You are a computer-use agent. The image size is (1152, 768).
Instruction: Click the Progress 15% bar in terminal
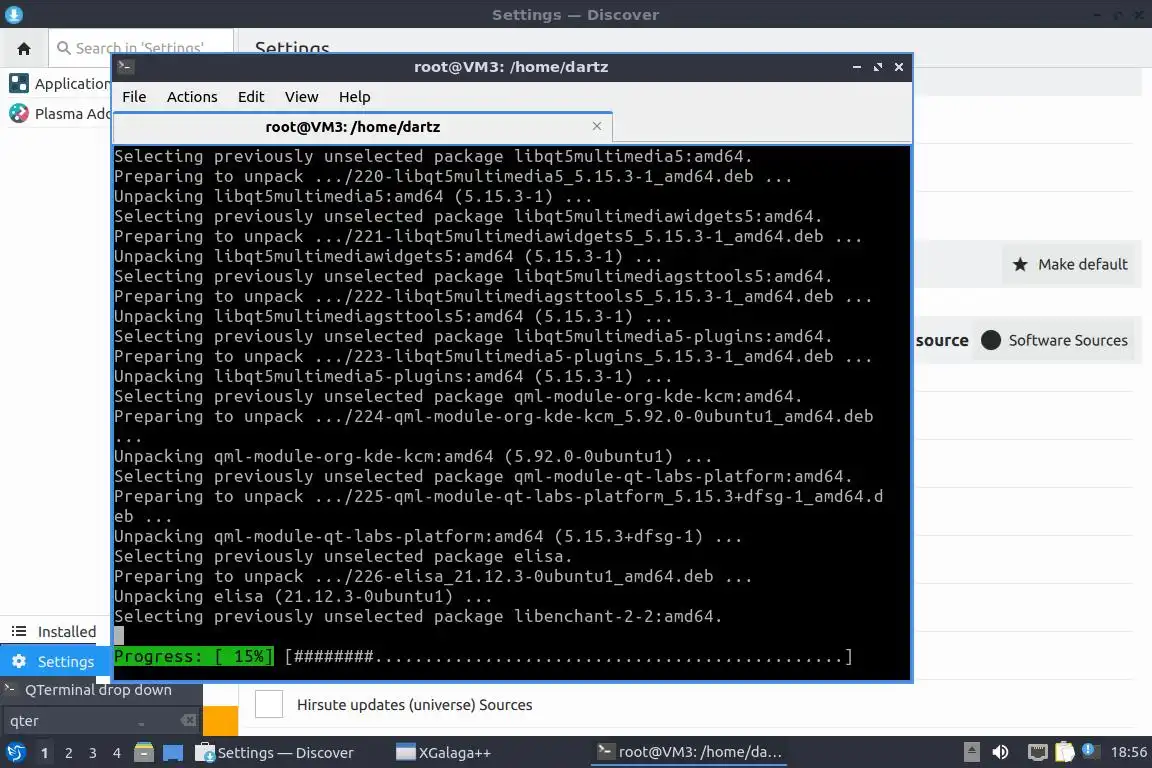483,656
